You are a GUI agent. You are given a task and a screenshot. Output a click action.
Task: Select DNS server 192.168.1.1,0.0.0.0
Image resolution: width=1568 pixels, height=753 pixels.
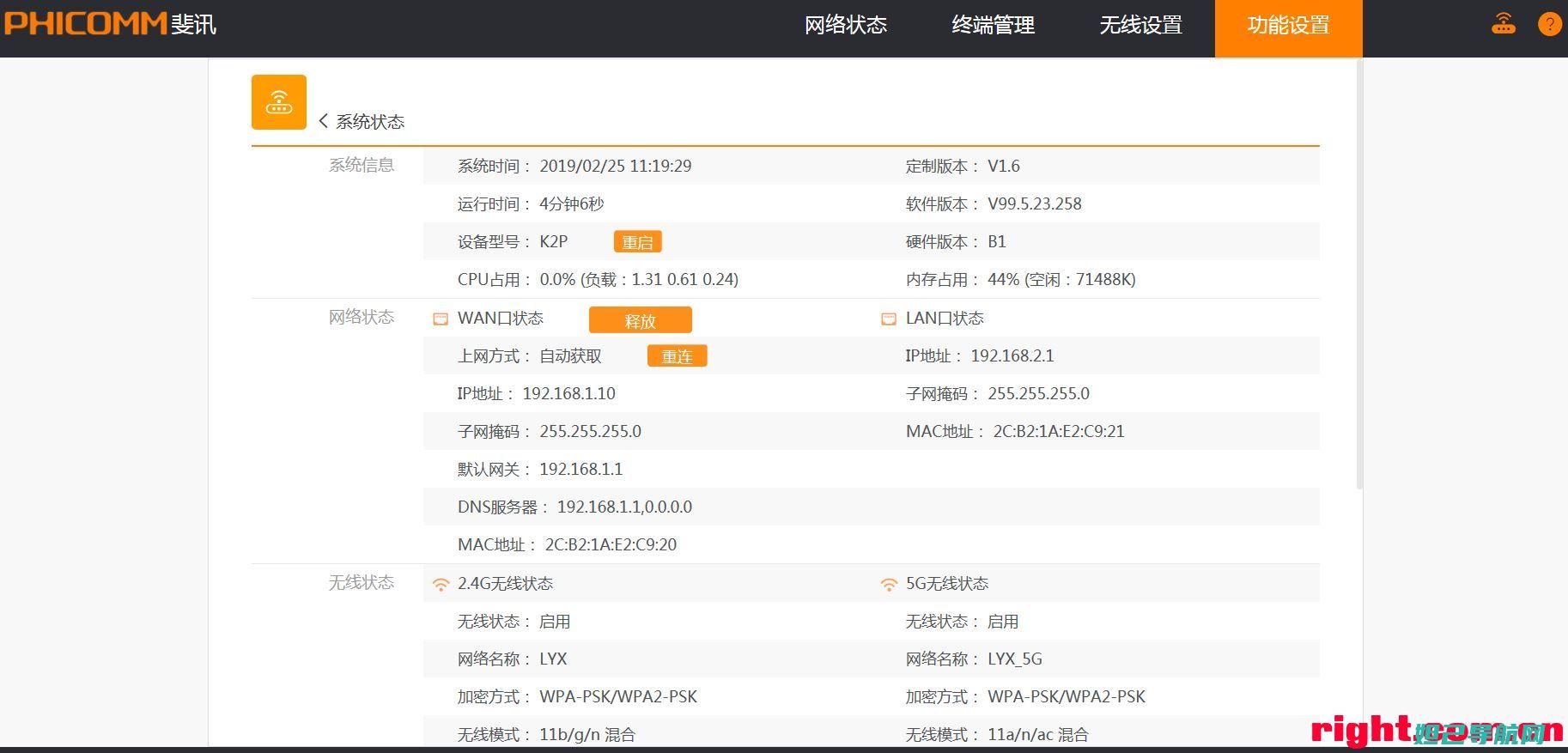[624, 507]
